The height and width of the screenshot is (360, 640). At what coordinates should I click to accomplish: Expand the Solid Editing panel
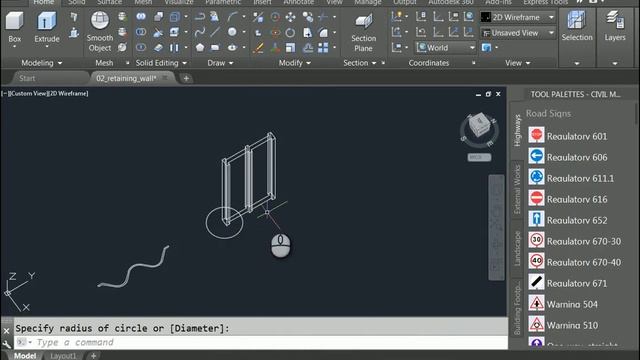(x=161, y=63)
